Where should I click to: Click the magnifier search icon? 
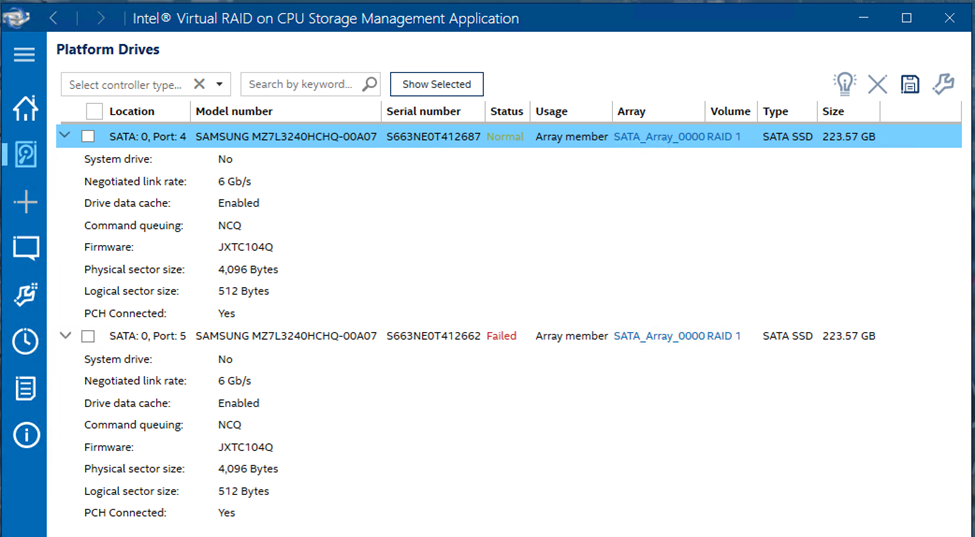click(x=369, y=84)
